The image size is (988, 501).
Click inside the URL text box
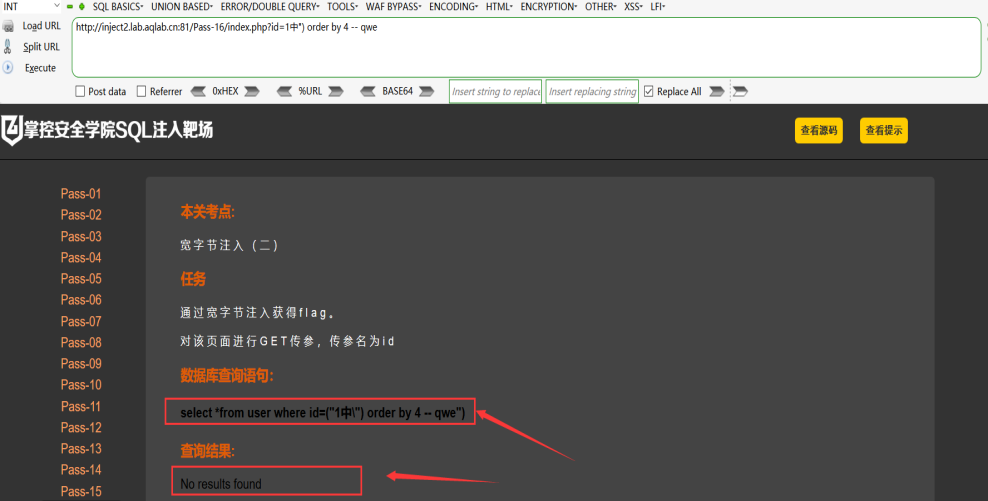[x=526, y=47]
